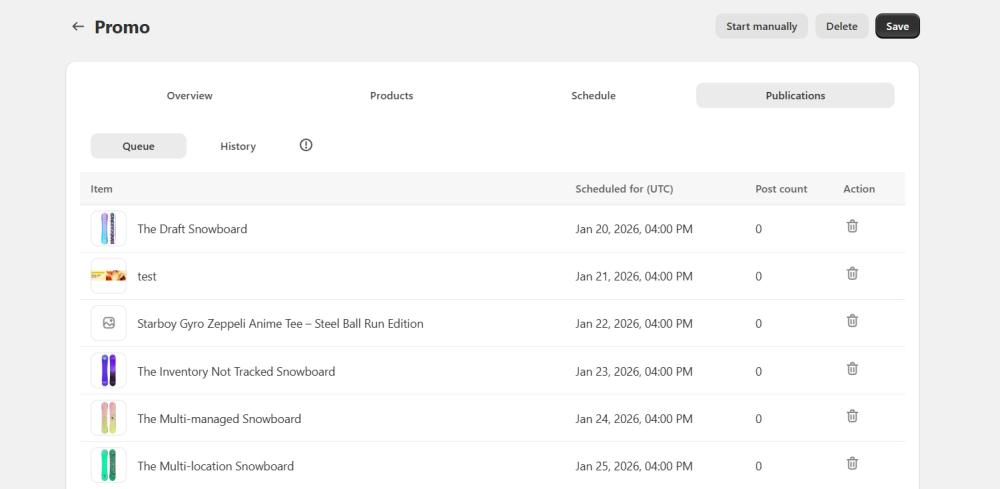
Task: Save the Promo changes
Action: (897, 27)
